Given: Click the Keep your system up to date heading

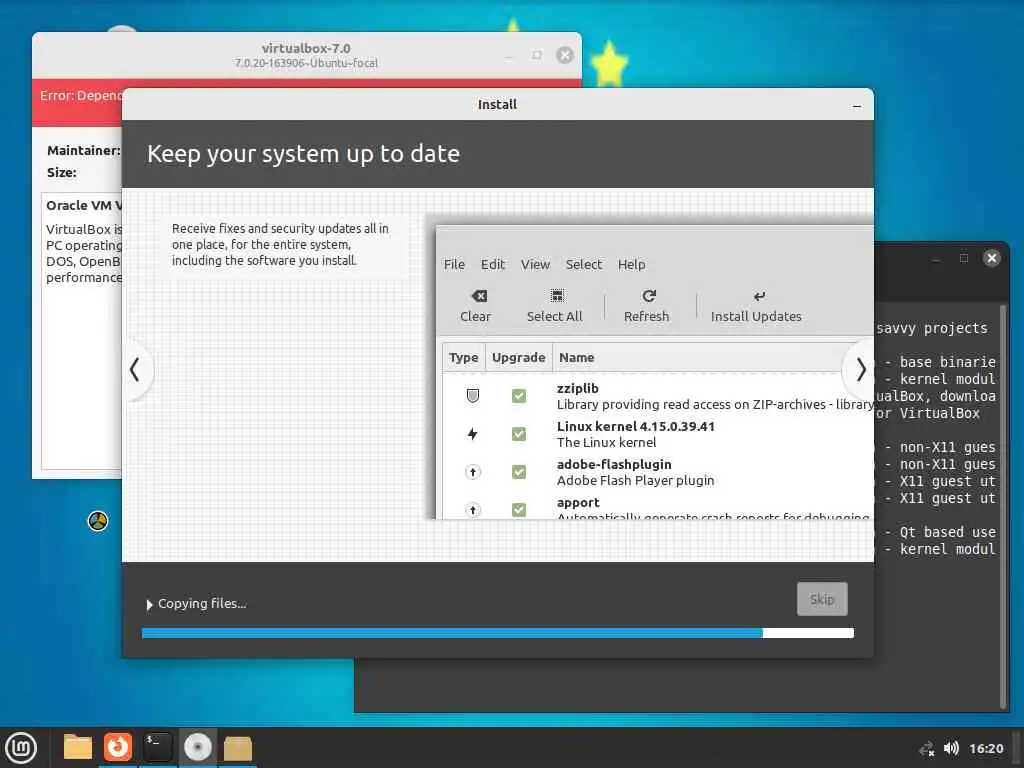Looking at the screenshot, I should 303,154.
